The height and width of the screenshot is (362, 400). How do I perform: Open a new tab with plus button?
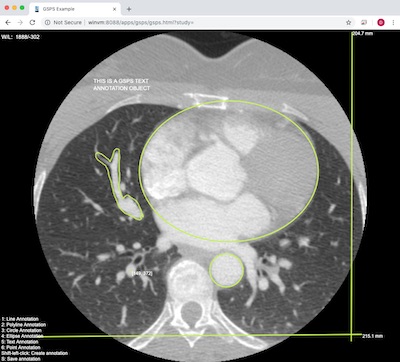pos(129,9)
